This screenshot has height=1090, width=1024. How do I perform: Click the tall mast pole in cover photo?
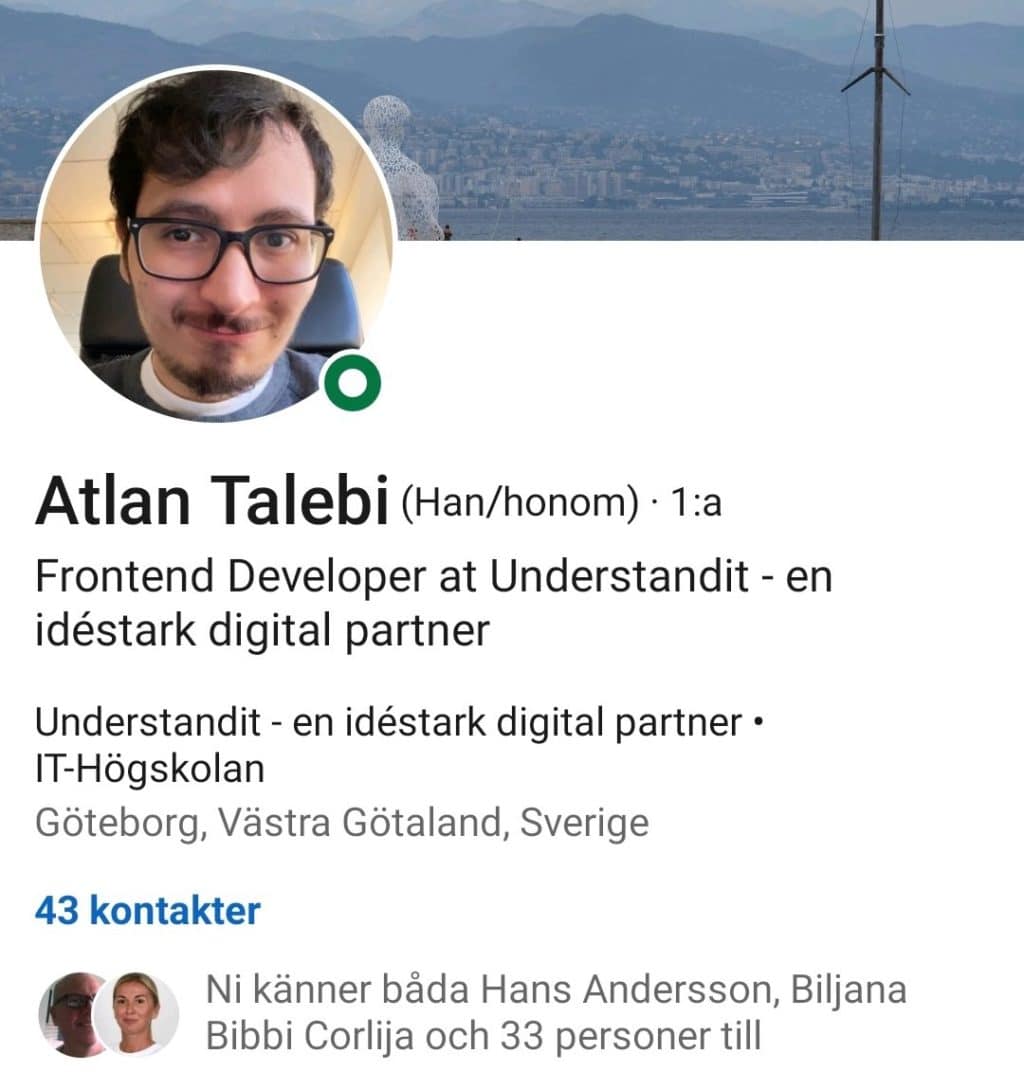click(x=877, y=120)
